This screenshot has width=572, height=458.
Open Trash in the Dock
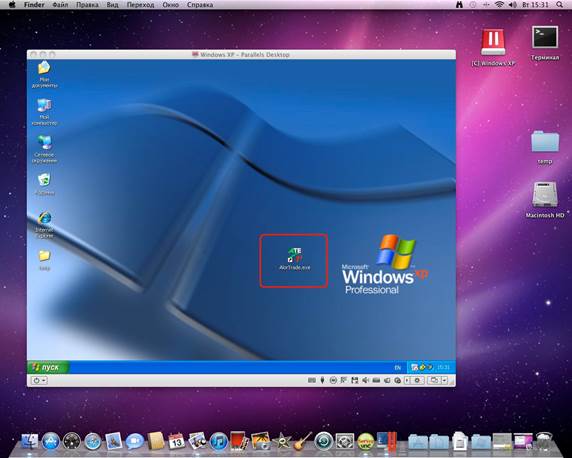(x=544, y=441)
